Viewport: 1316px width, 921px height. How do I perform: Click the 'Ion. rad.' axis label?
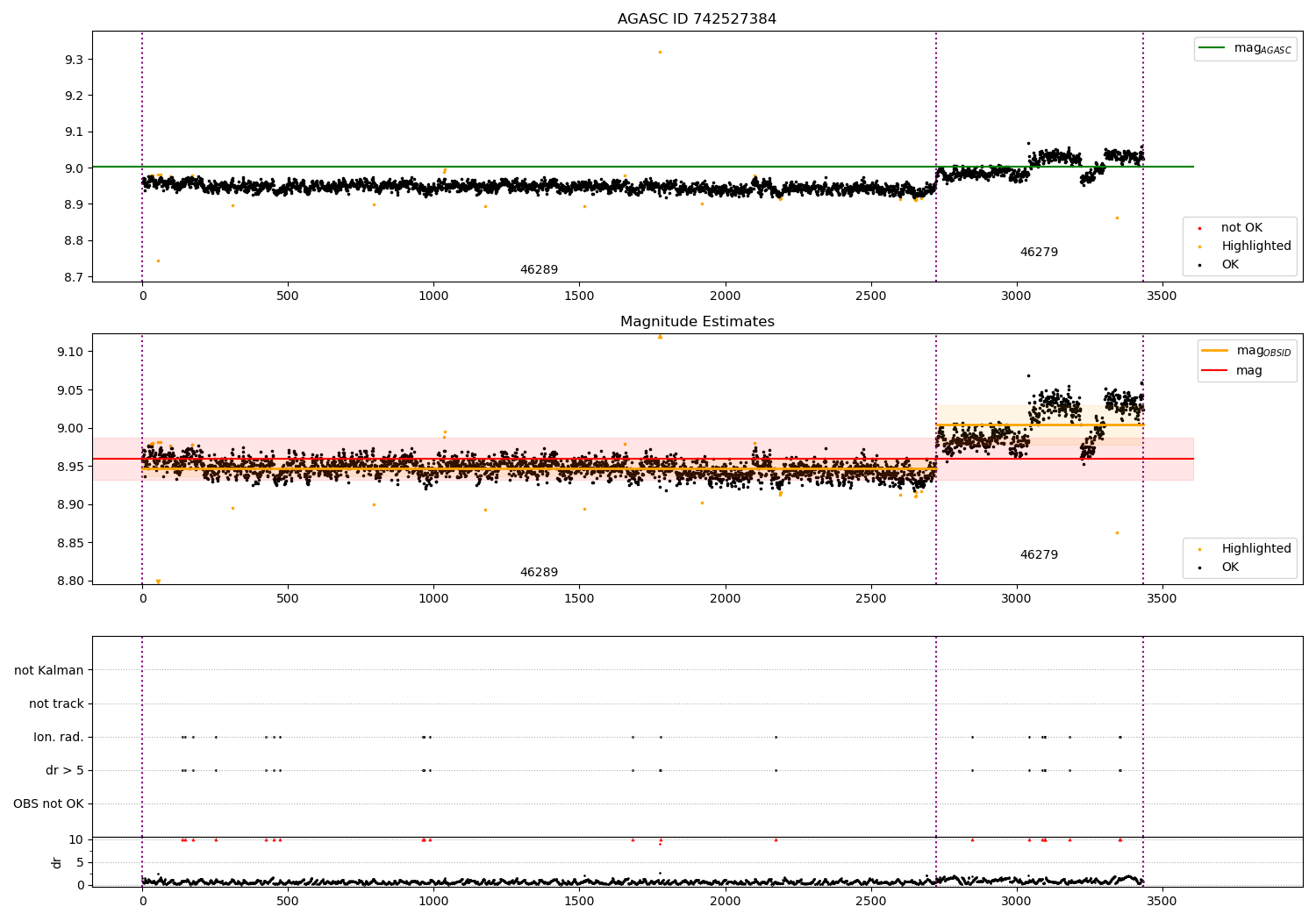[59, 738]
